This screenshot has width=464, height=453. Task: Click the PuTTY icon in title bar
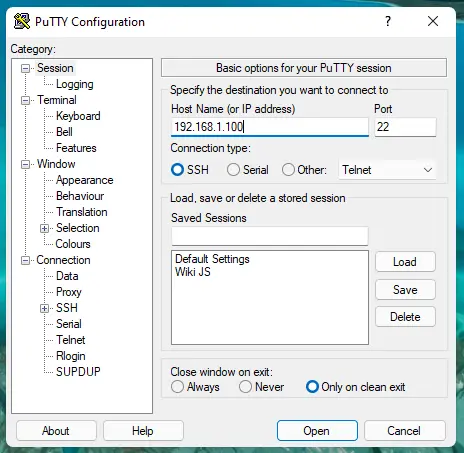[x=22, y=22]
